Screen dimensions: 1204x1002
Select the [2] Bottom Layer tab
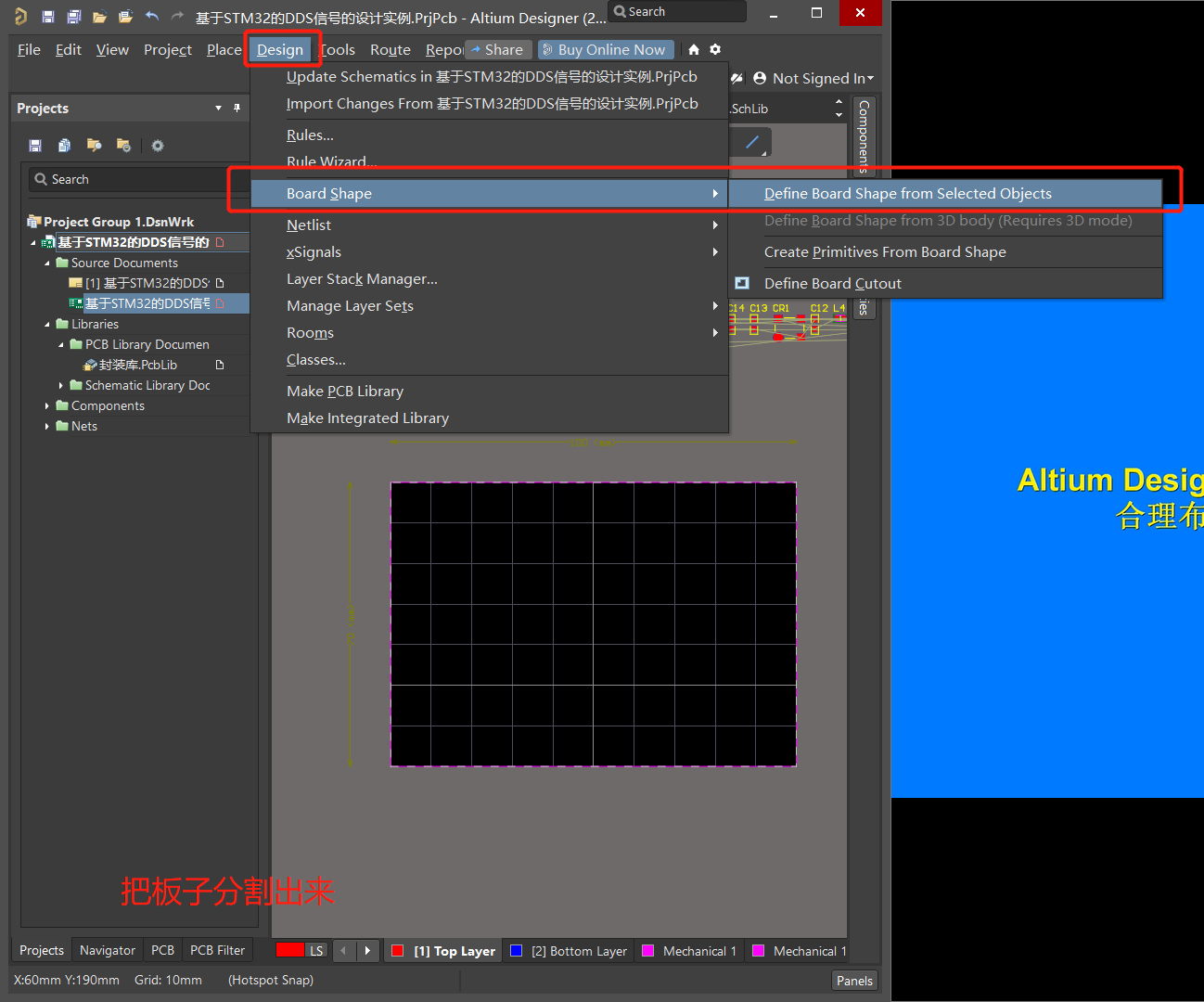[x=569, y=950]
